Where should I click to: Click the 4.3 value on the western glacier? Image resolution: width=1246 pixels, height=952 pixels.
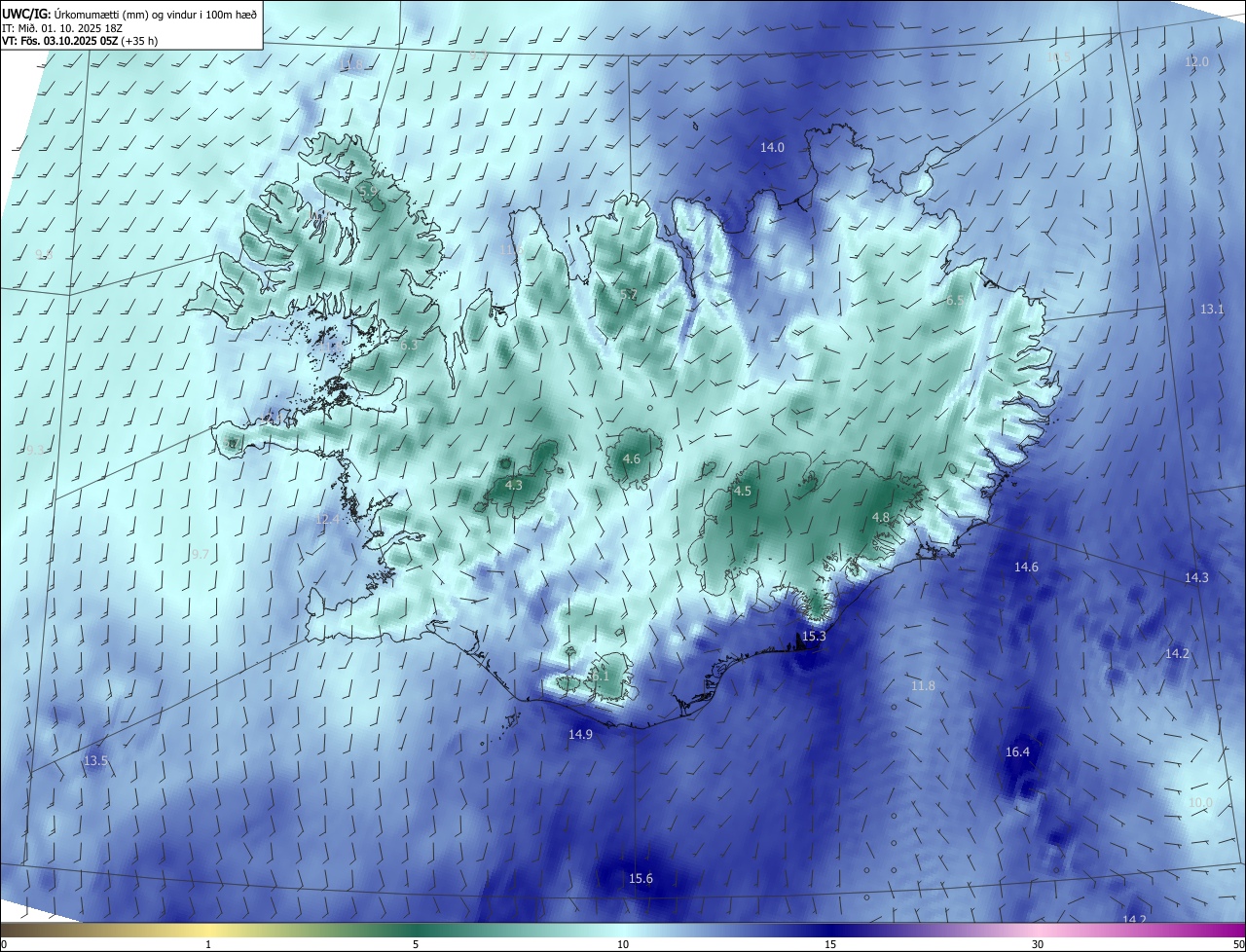tap(514, 485)
